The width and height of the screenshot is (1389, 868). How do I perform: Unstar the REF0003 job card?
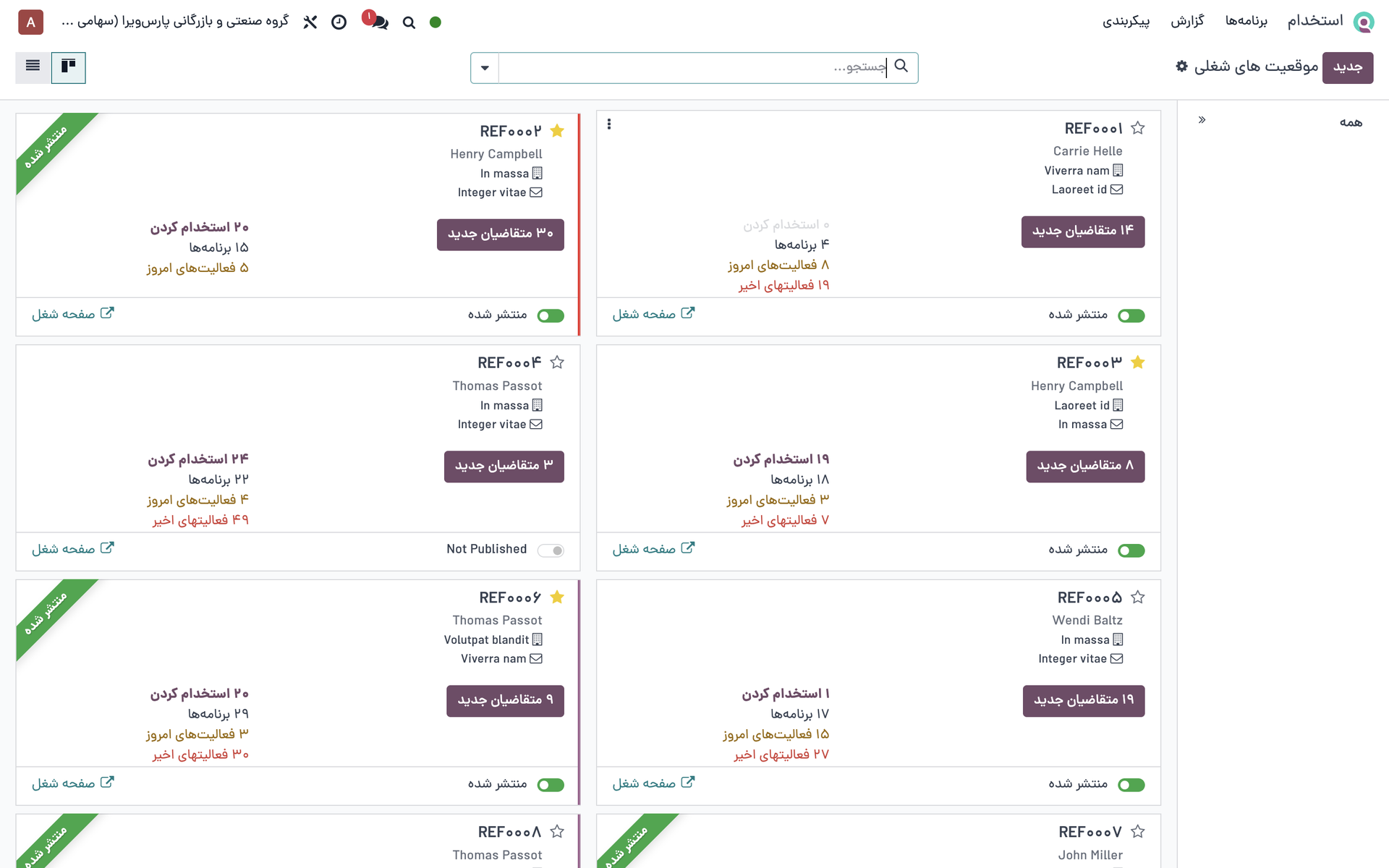(1137, 362)
